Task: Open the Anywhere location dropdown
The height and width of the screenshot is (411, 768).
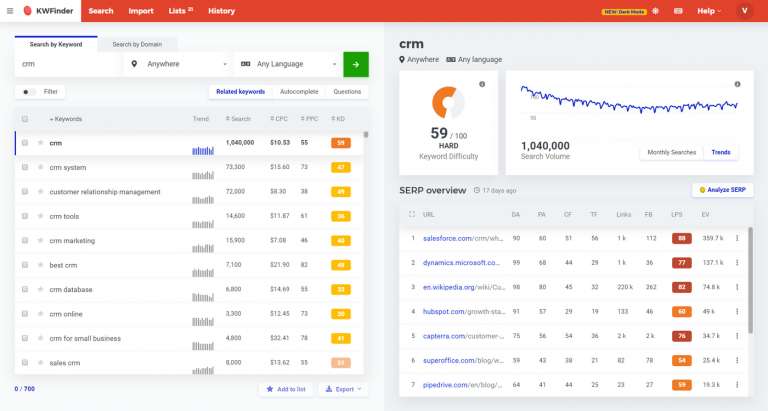Action: click(179, 64)
